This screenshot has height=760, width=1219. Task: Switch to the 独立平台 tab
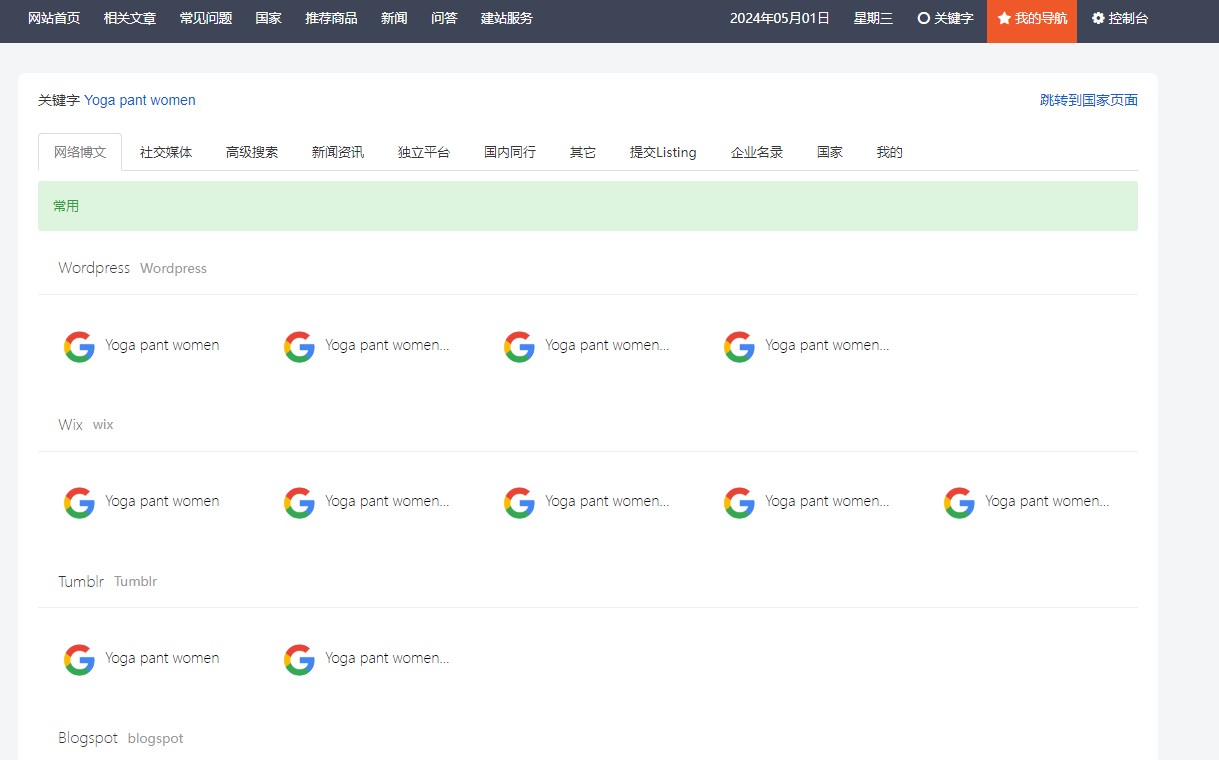[x=424, y=152]
